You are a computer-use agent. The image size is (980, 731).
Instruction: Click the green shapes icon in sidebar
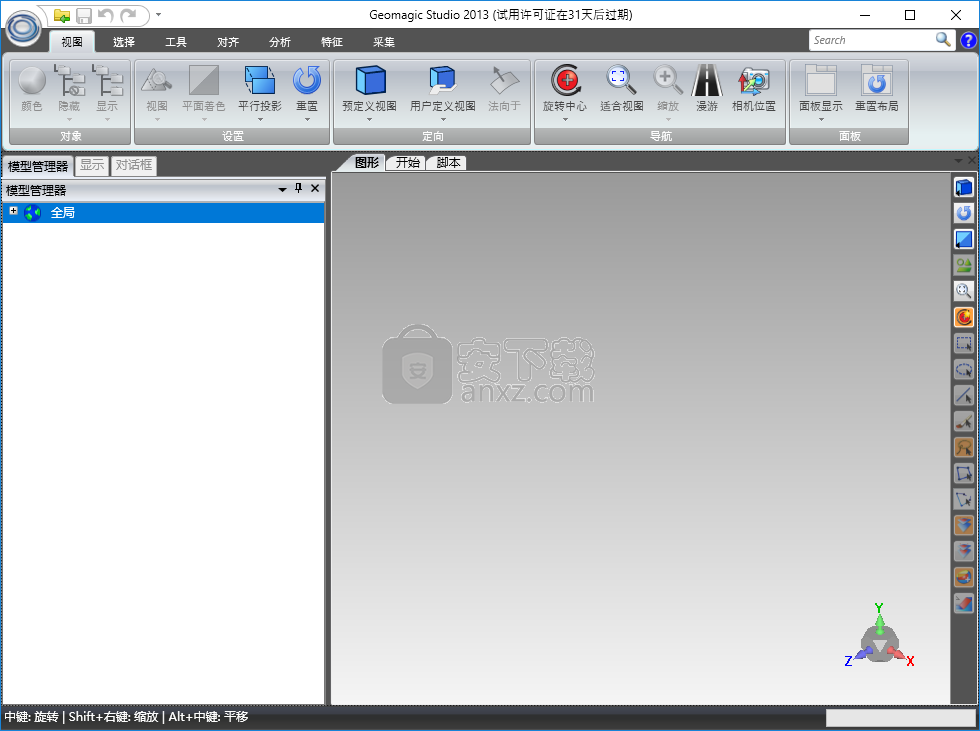tap(964, 265)
